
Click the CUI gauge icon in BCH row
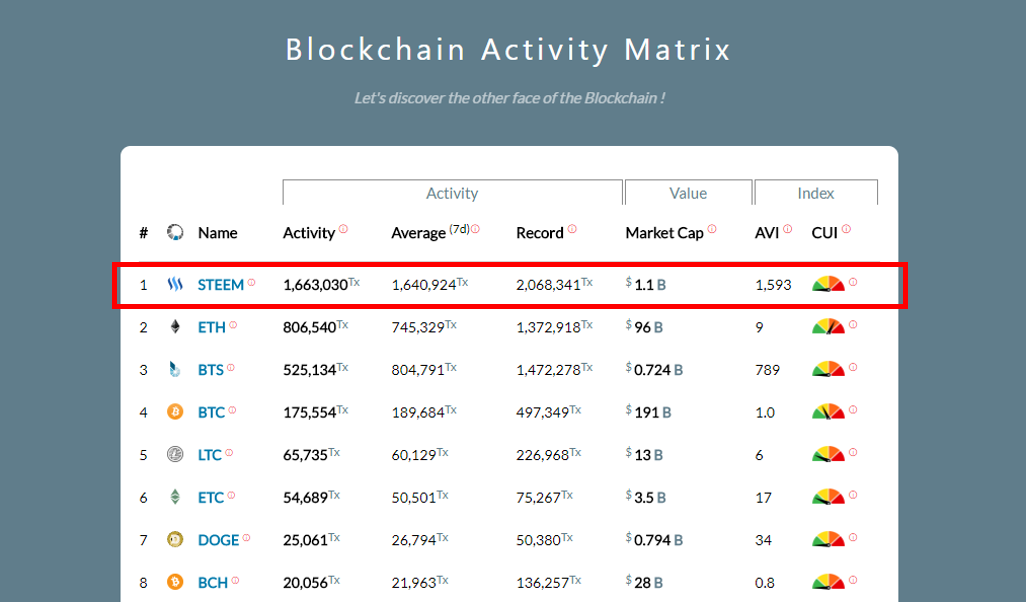pos(828,582)
